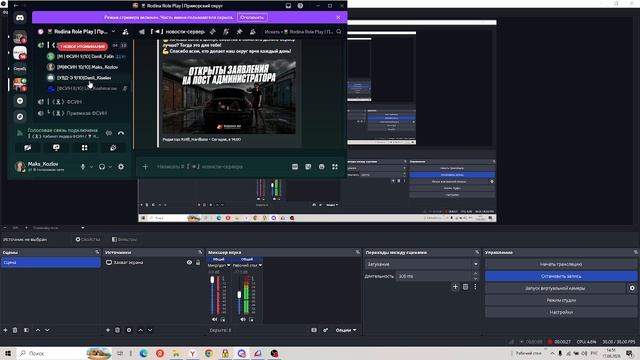
Task: Open output device options arrow beside headphones
Action: pos(110,167)
